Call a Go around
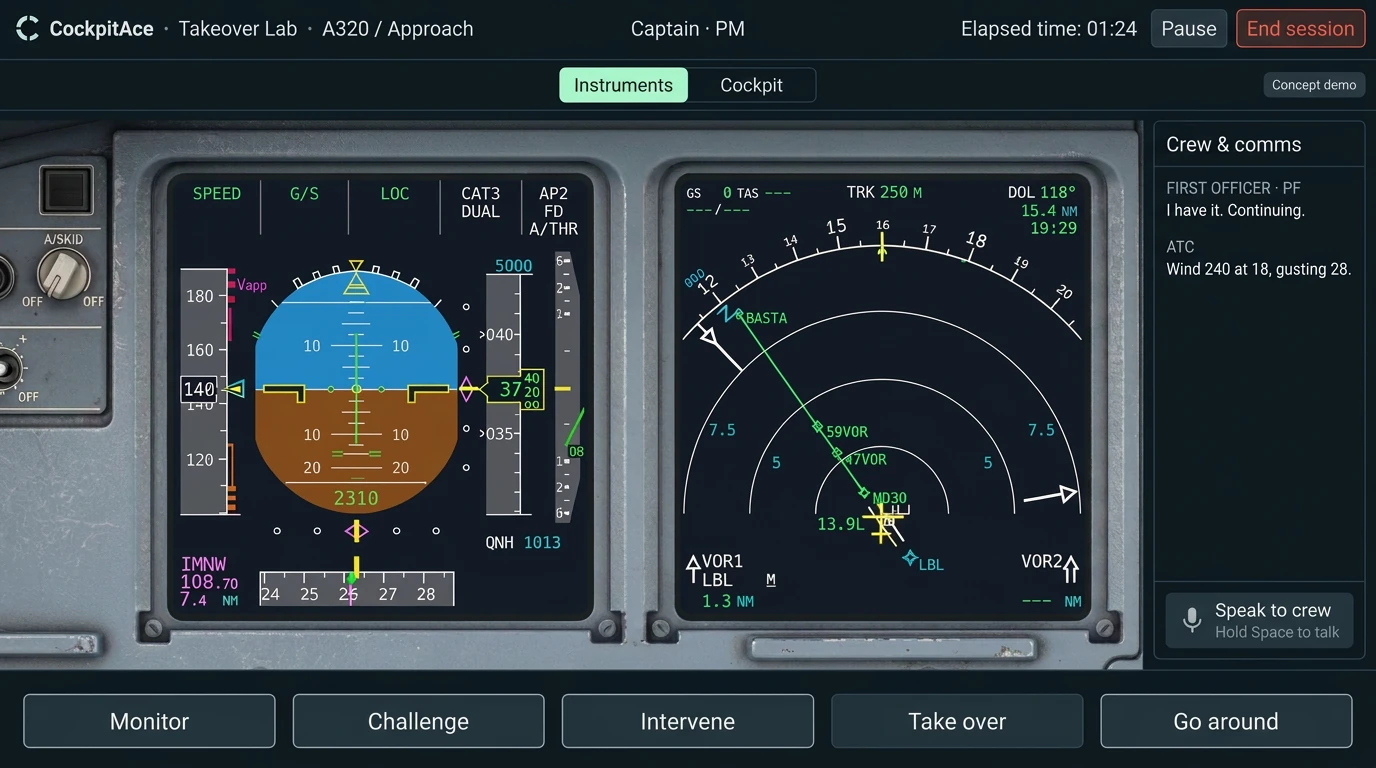 coord(1226,721)
